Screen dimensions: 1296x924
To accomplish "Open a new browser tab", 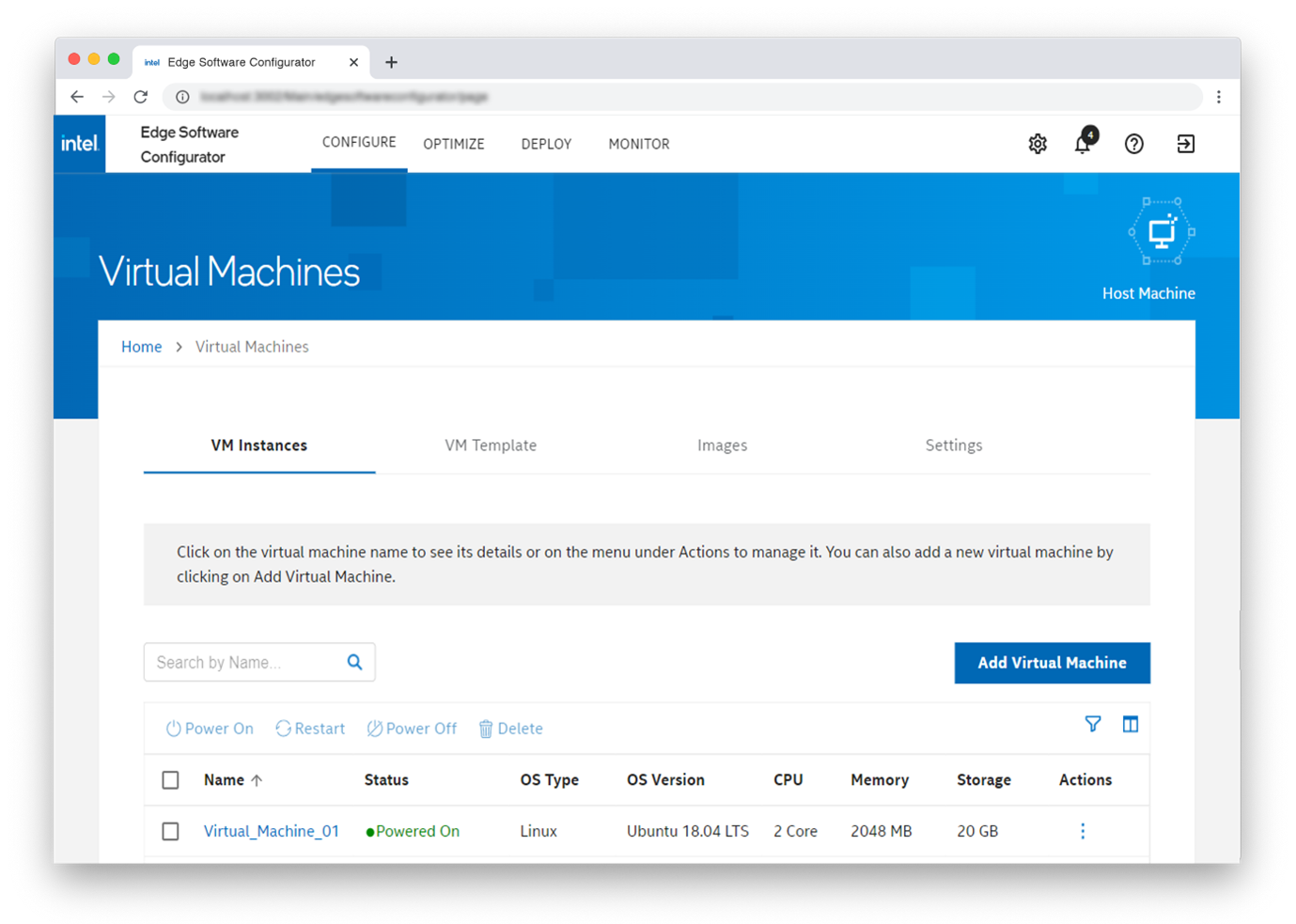I will coord(391,62).
